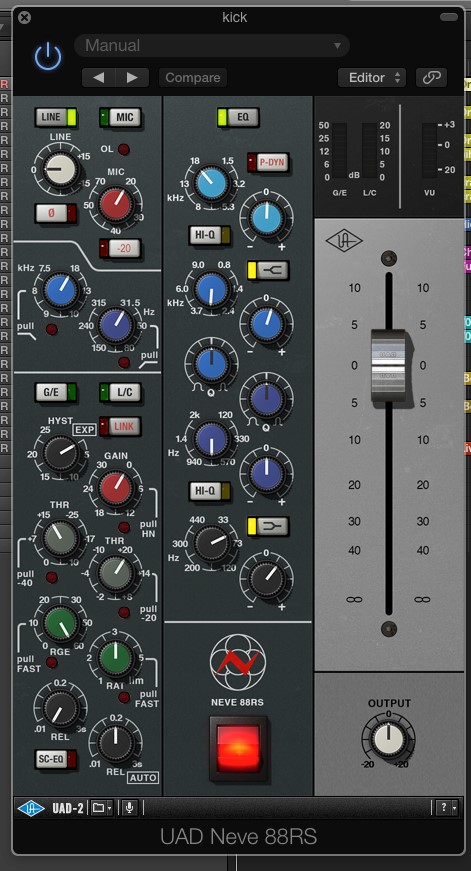Viewport: 471px width, 871px height.
Task: Click the low band gain knob at bottom
Action: [x=267, y=579]
